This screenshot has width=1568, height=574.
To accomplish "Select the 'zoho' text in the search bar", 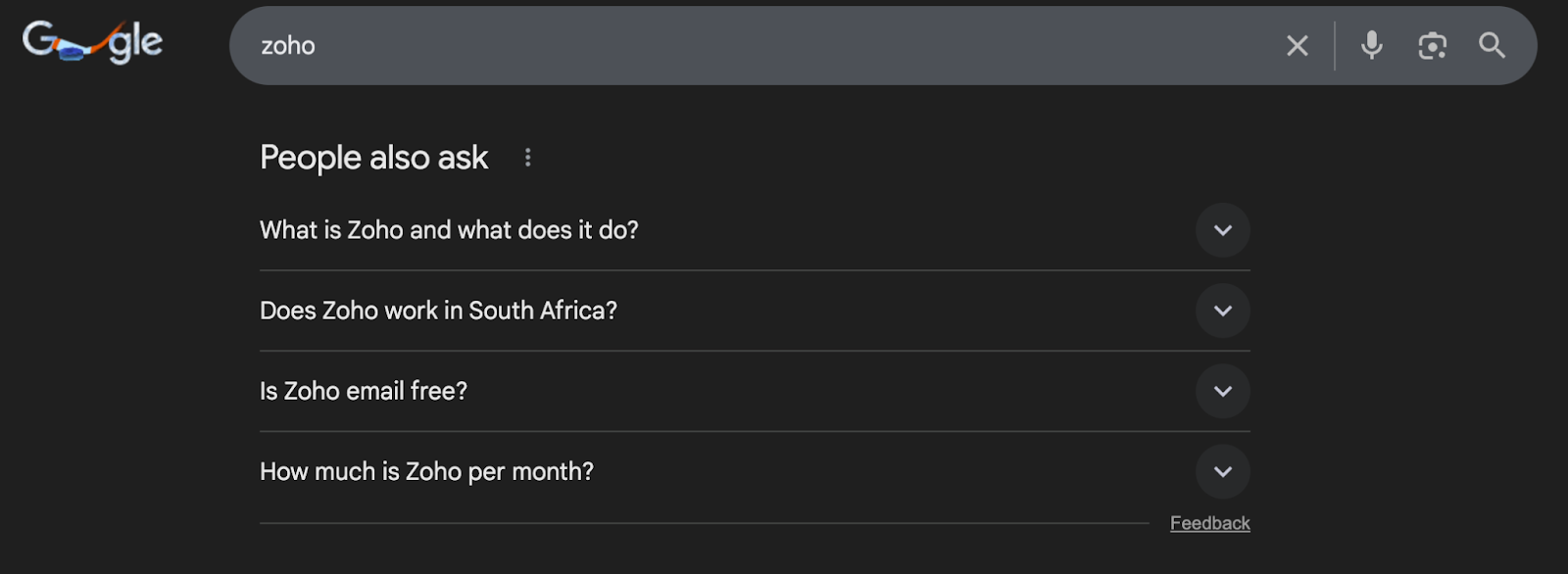I will click(x=287, y=45).
